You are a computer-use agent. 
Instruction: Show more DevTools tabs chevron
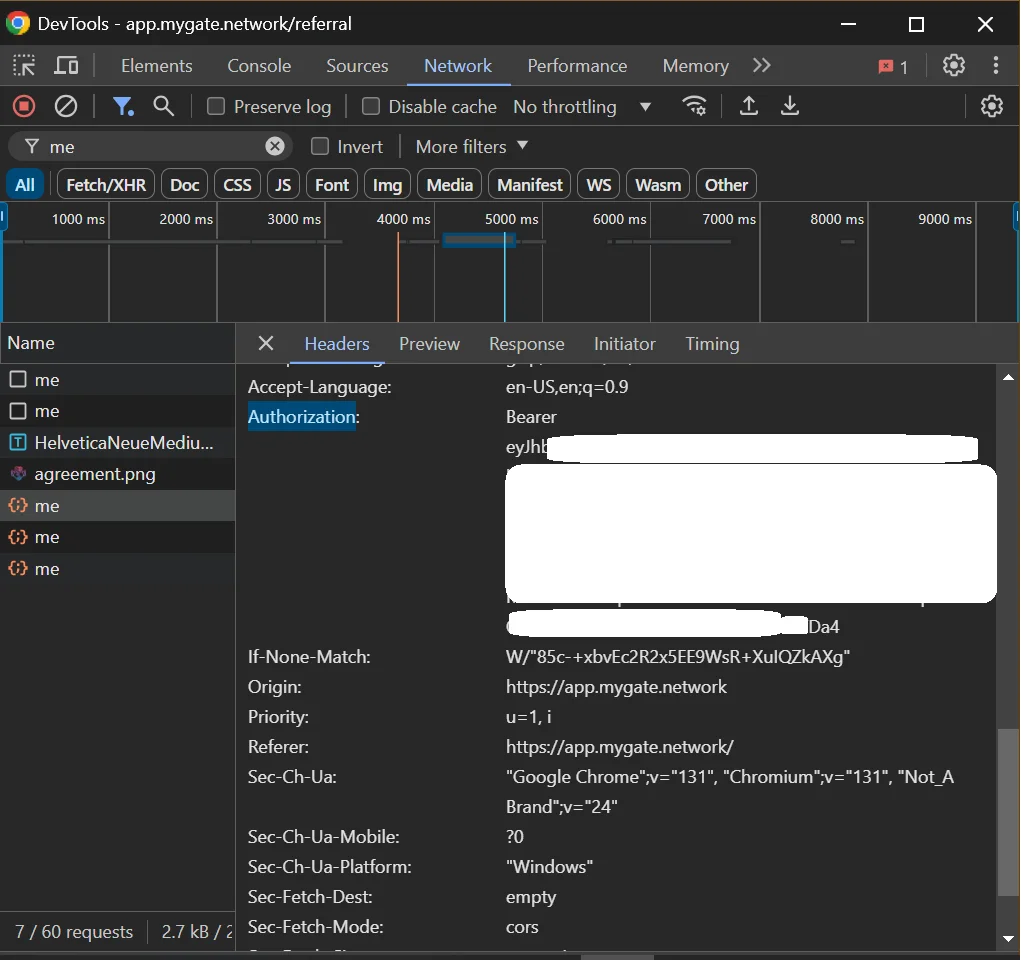point(761,65)
